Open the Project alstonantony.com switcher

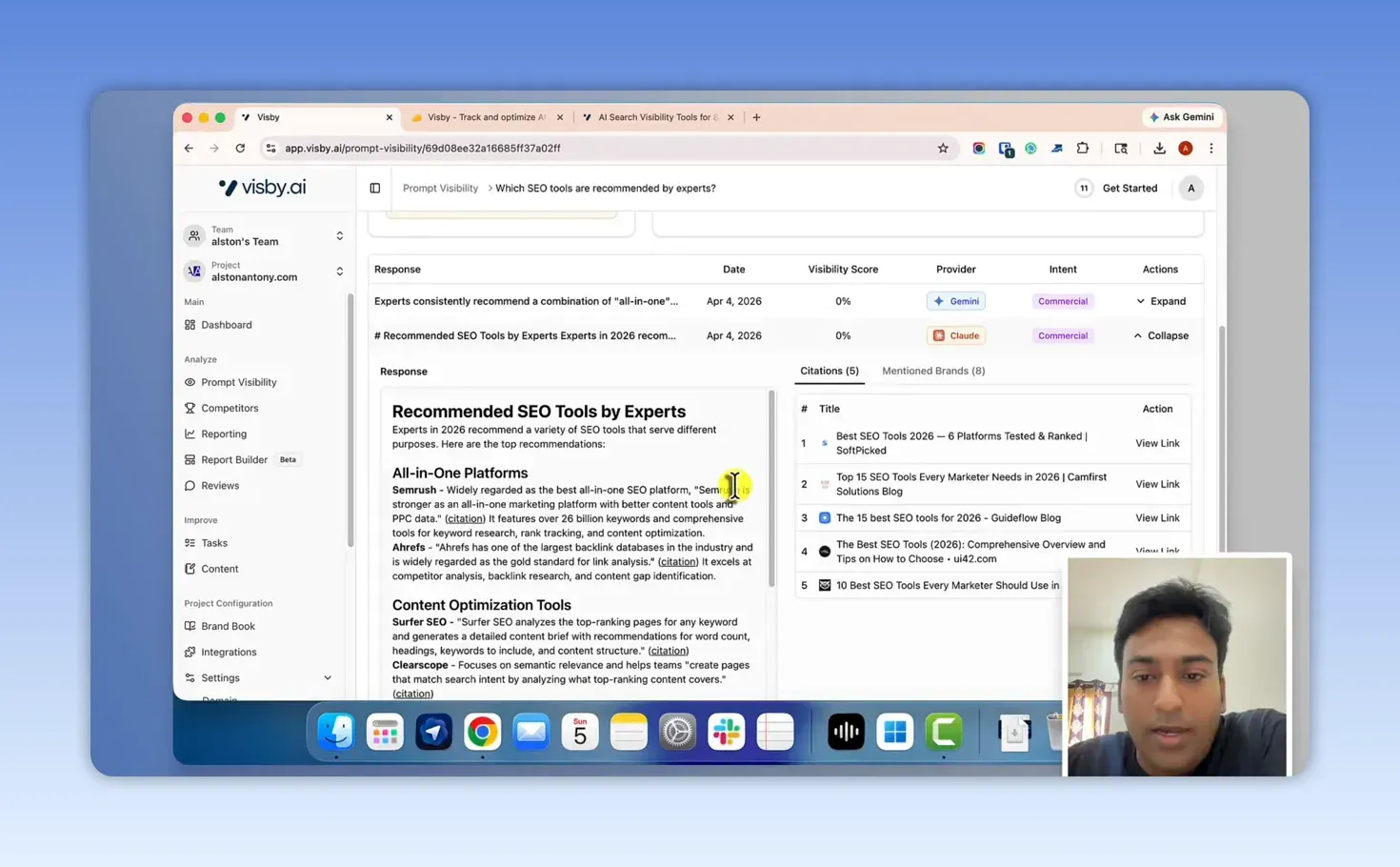[x=264, y=272]
